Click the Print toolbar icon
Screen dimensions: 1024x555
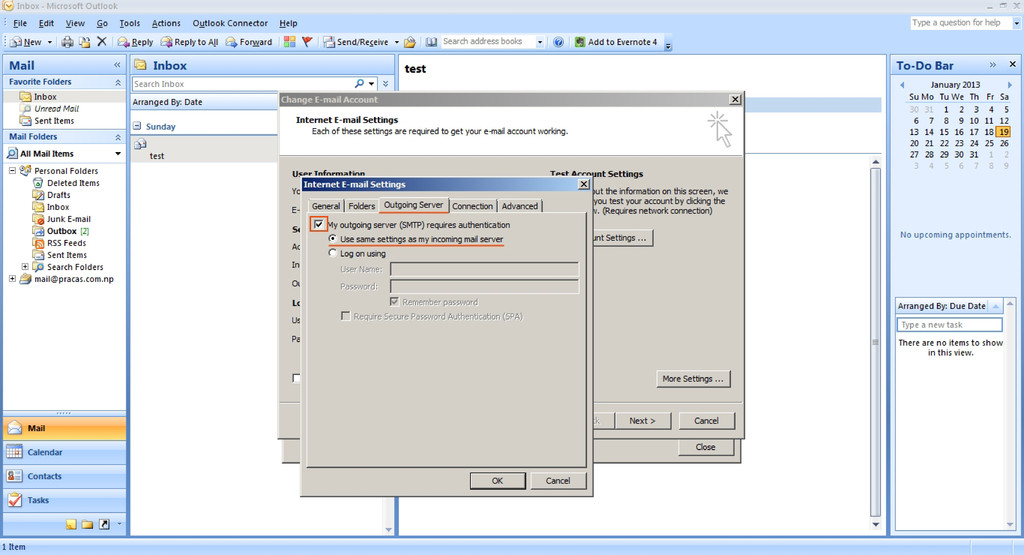click(x=67, y=42)
